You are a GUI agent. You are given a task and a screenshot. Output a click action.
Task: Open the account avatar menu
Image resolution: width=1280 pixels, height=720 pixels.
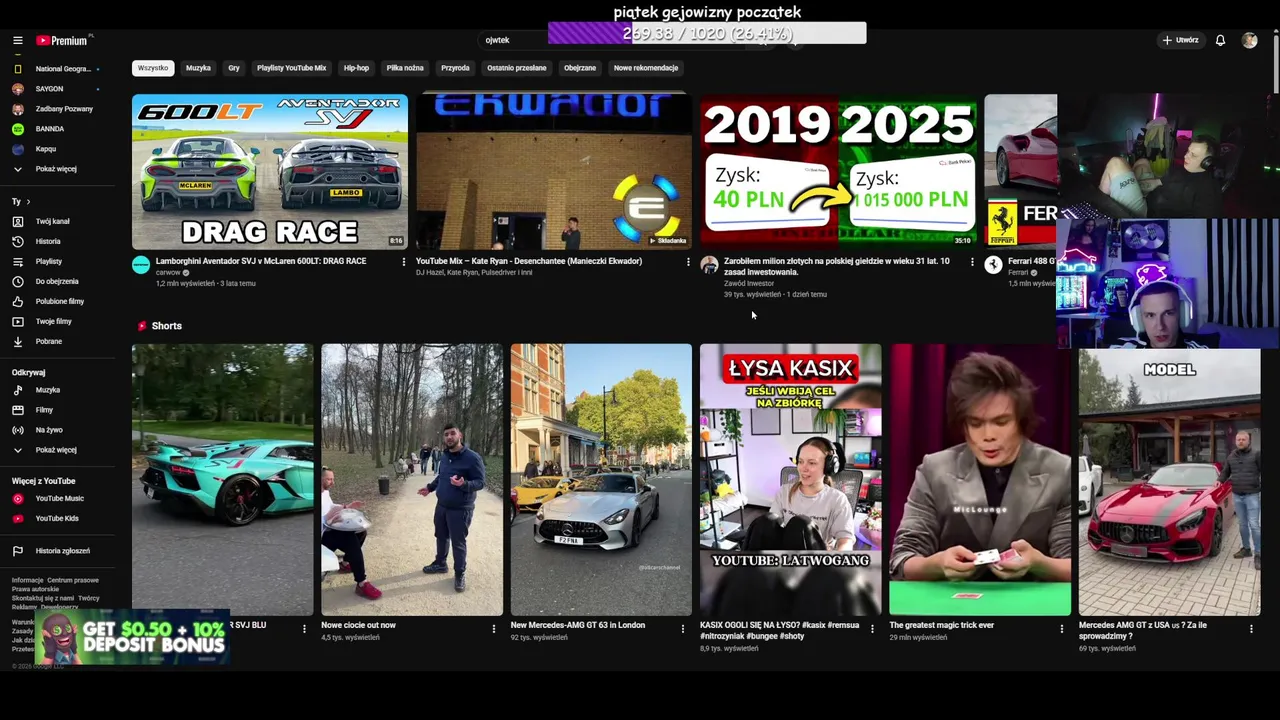tap(1249, 40)
